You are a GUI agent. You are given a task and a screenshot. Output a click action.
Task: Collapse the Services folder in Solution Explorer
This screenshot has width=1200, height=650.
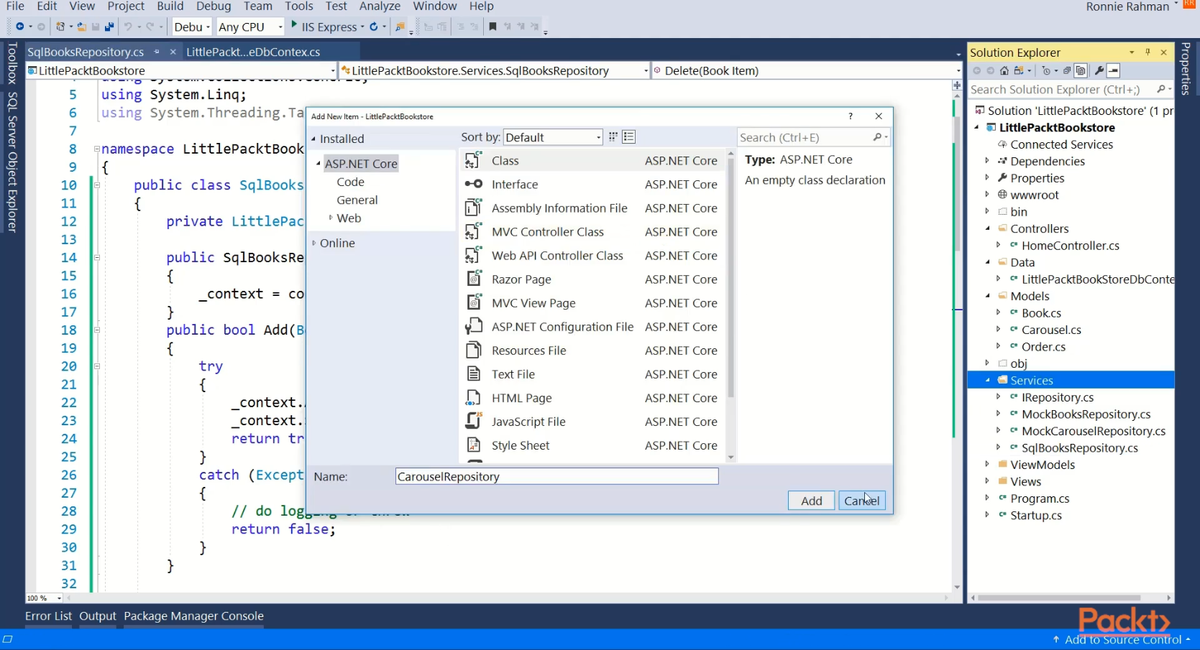pos(988,380)
